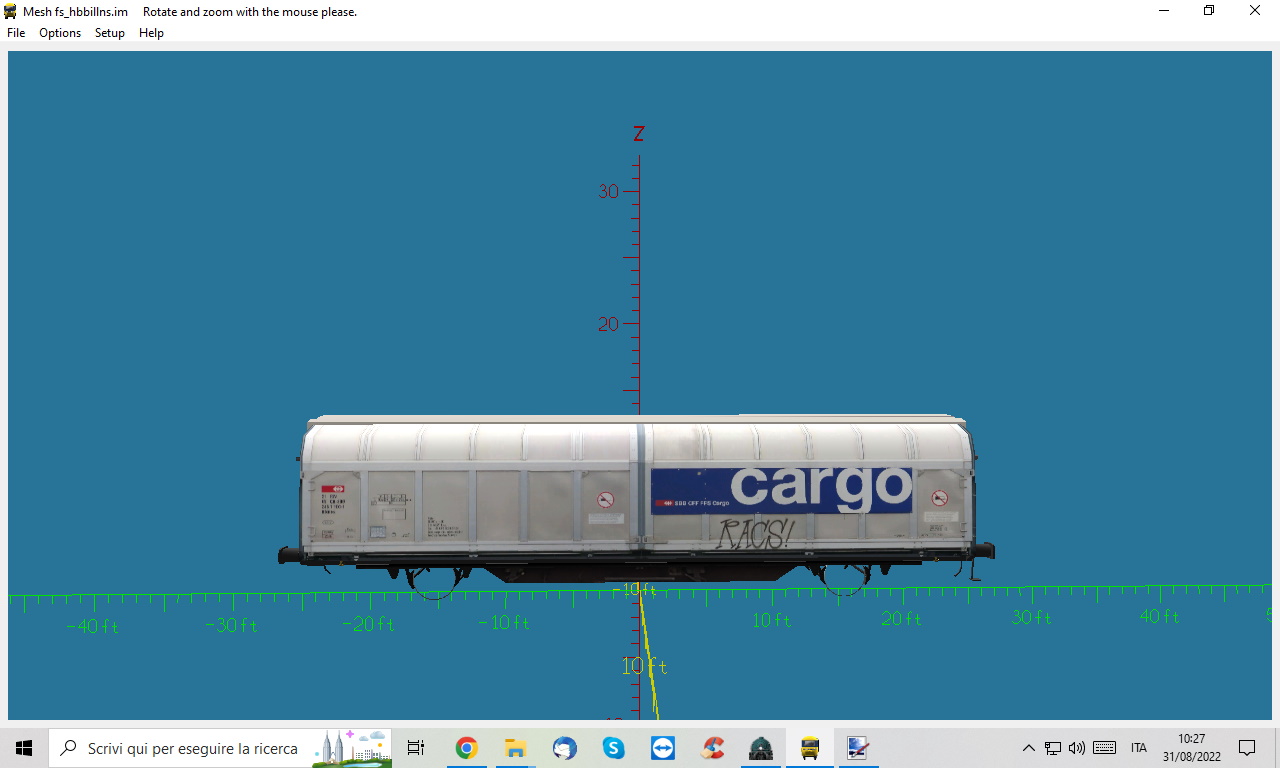Launch Google Chrome from the taskbar
1280x768 pixels.
click(466, 748)
